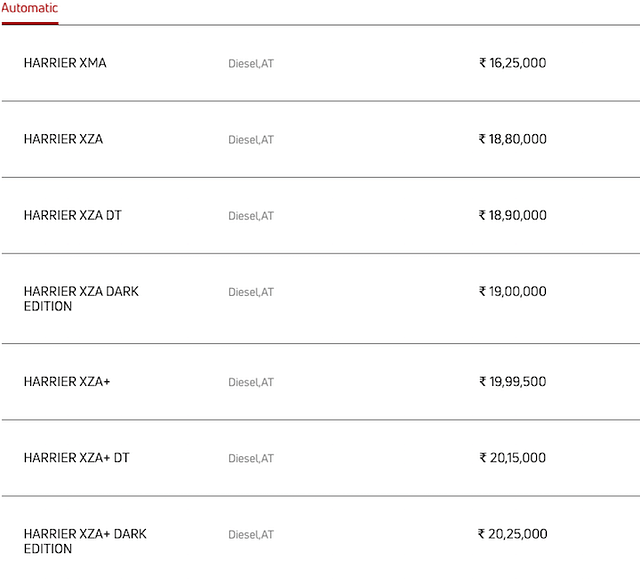
Task: Click the ₹ 19,99,500 price
Action: [x=513, y=382]
